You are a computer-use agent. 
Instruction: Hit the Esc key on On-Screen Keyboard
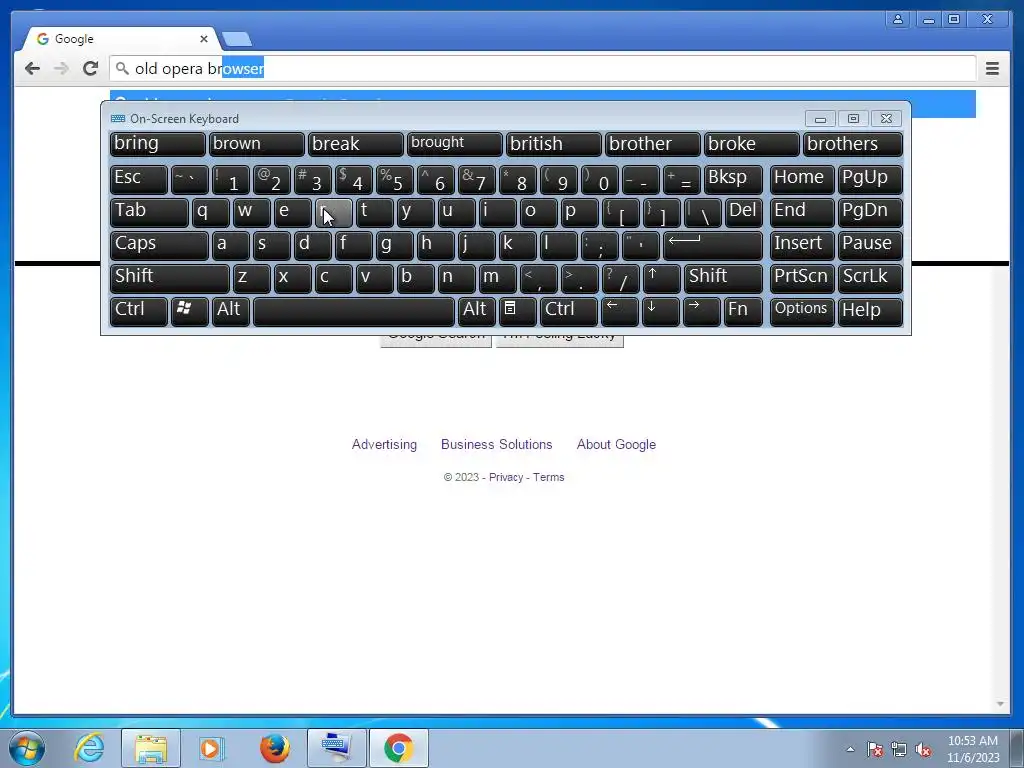(138, 180)
